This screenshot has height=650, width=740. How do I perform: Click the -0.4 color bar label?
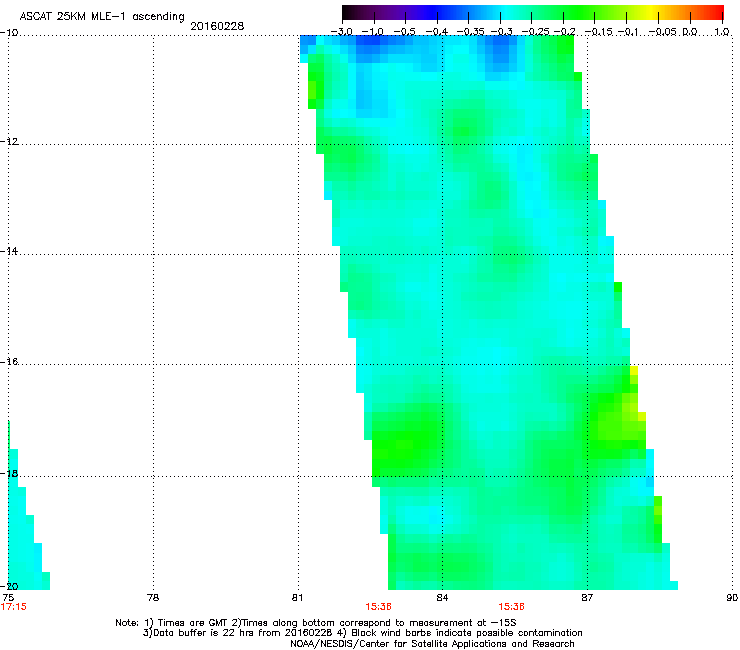(437, 32)
